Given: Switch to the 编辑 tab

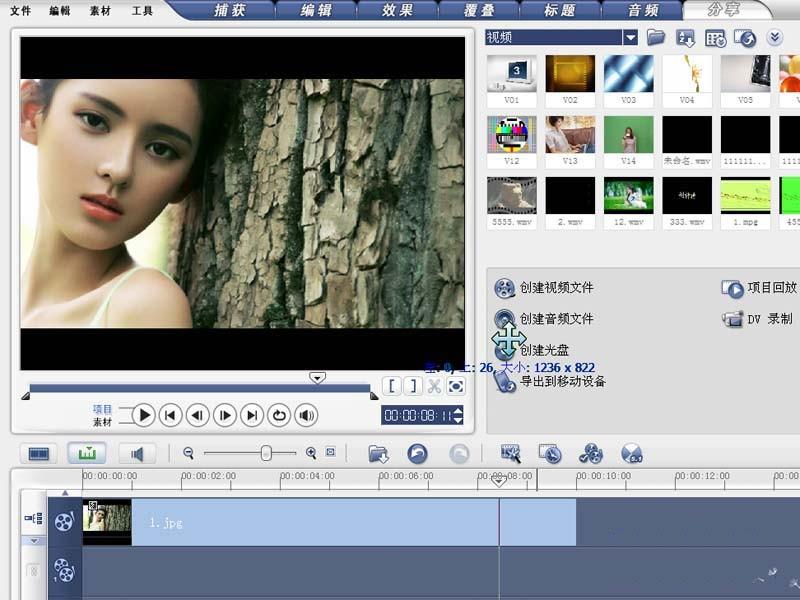Looking at the screenshot, I should tap(315, 10).
